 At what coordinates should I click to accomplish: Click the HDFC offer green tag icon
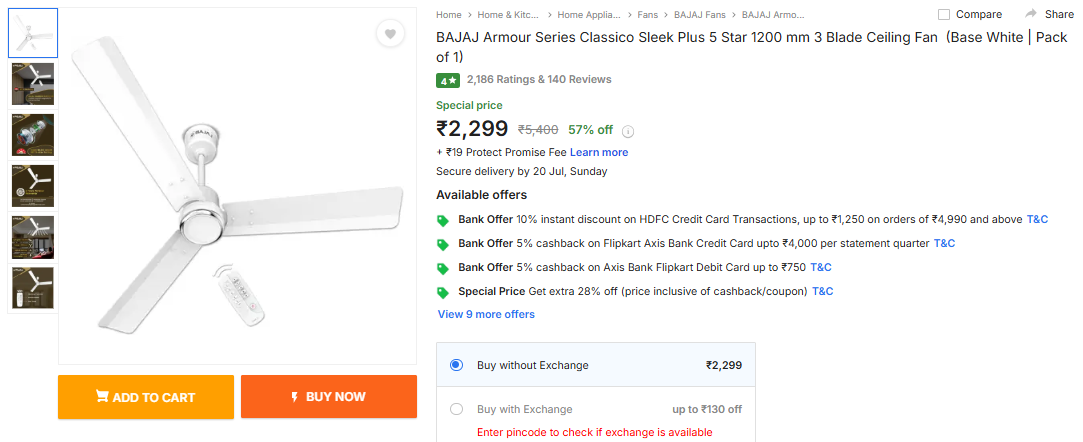point(443,220)
